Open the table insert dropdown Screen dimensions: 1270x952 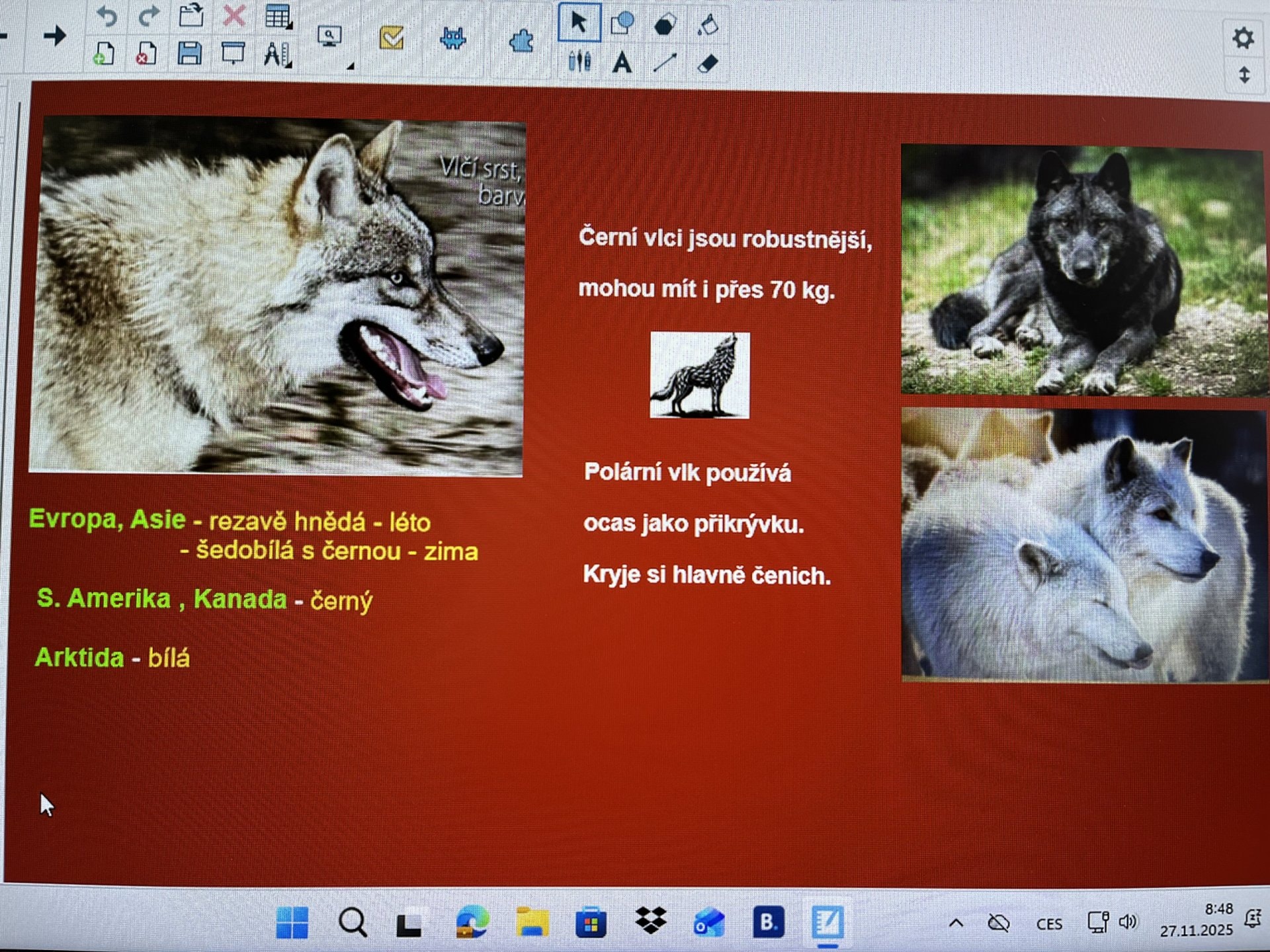coord(278,17)
